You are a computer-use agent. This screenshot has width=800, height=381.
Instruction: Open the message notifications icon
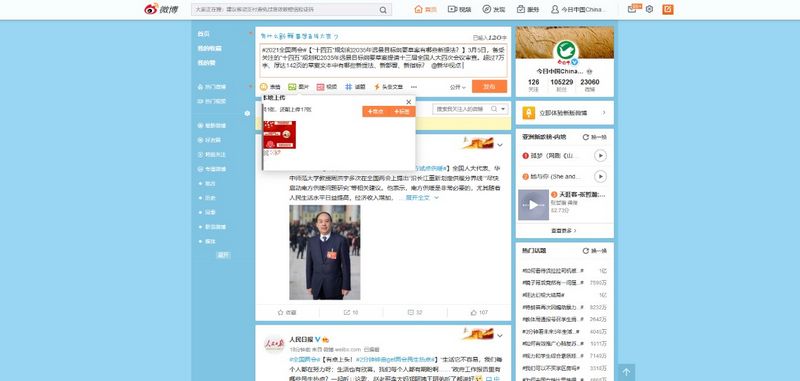633,9
